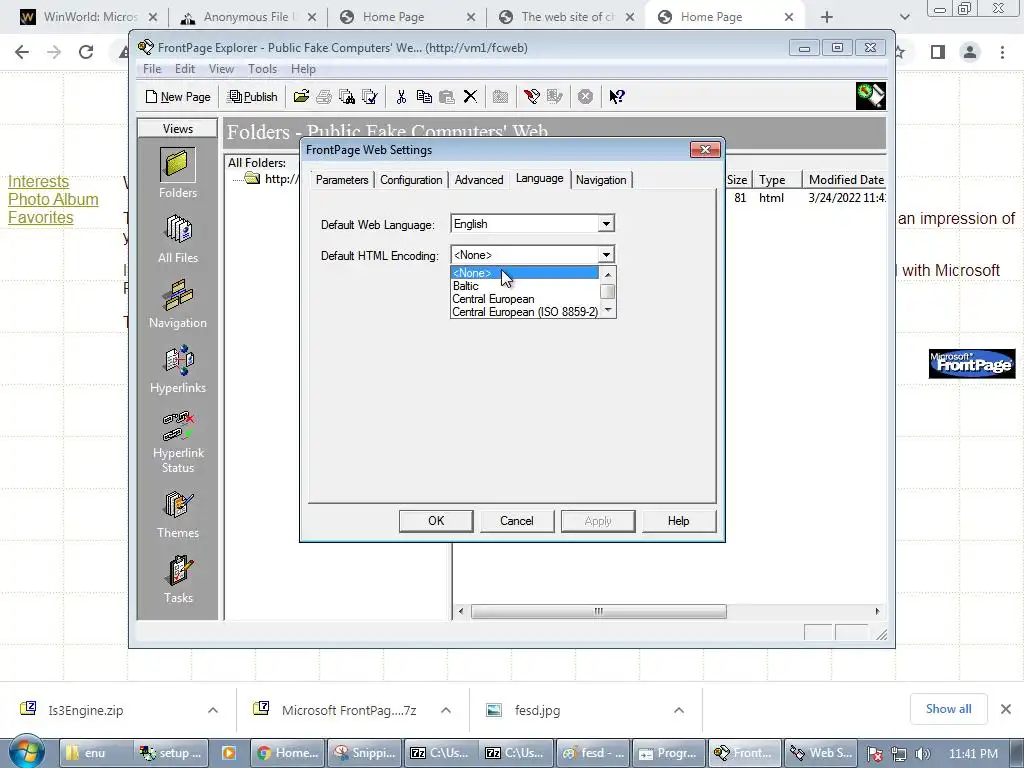
Task: Collapse the Default HTML Encoding dropdown arrow
Action: (x=606, y=255)
